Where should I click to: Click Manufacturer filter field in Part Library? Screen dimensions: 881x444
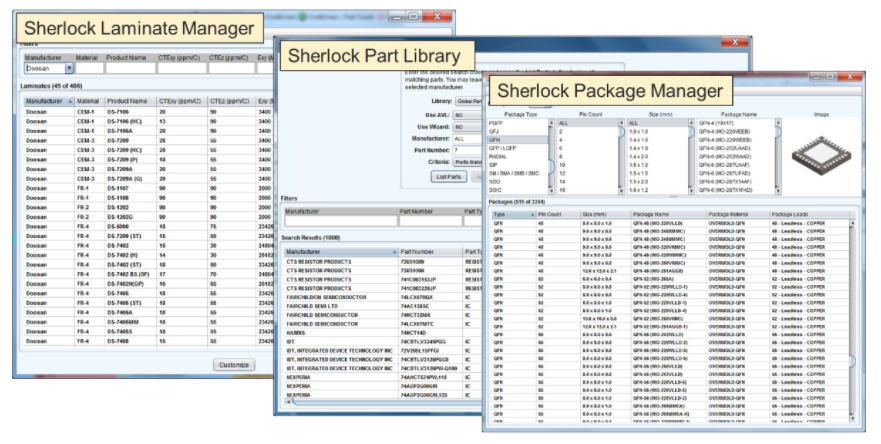340,221
